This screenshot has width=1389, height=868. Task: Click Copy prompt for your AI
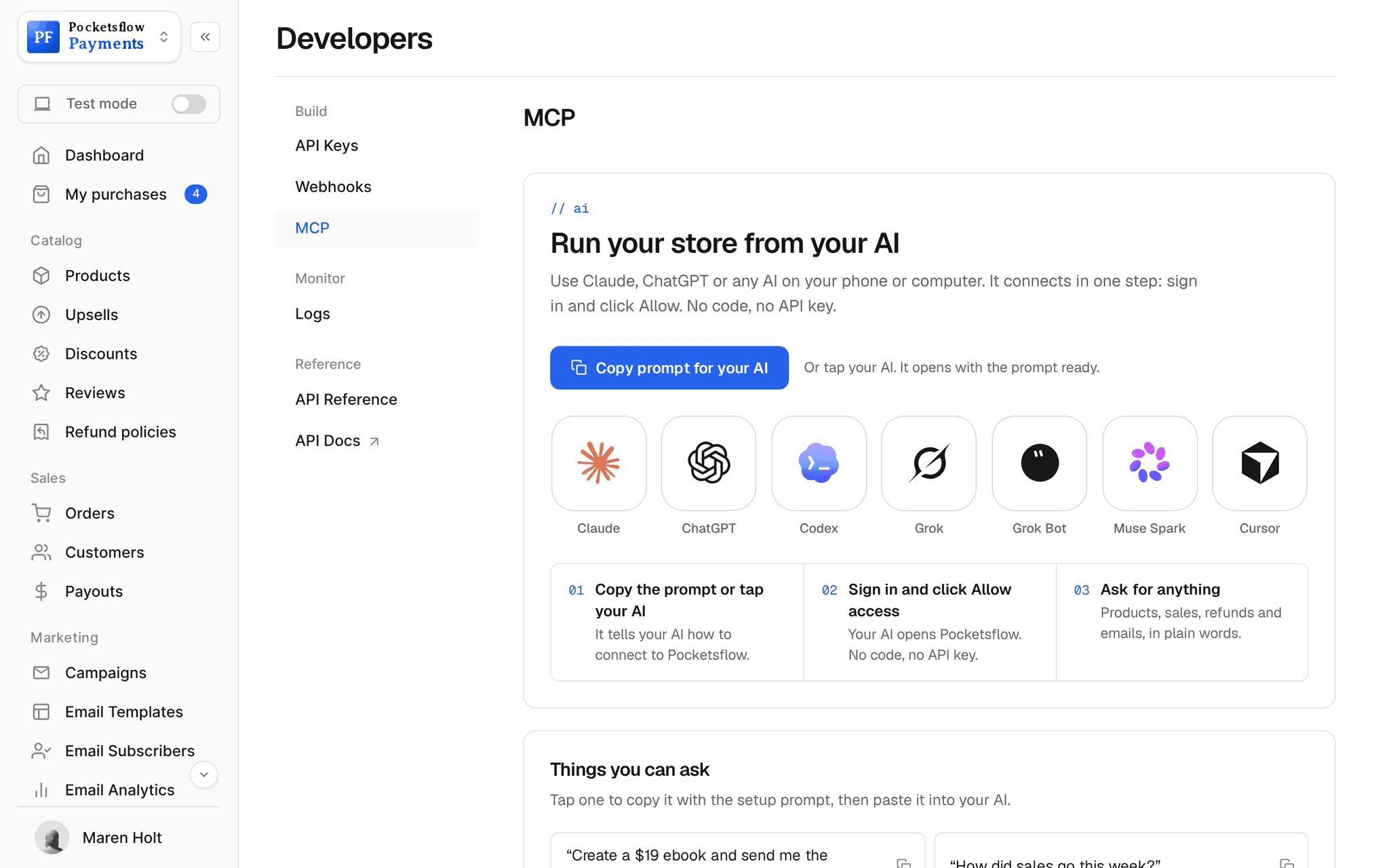pos(669,368)
